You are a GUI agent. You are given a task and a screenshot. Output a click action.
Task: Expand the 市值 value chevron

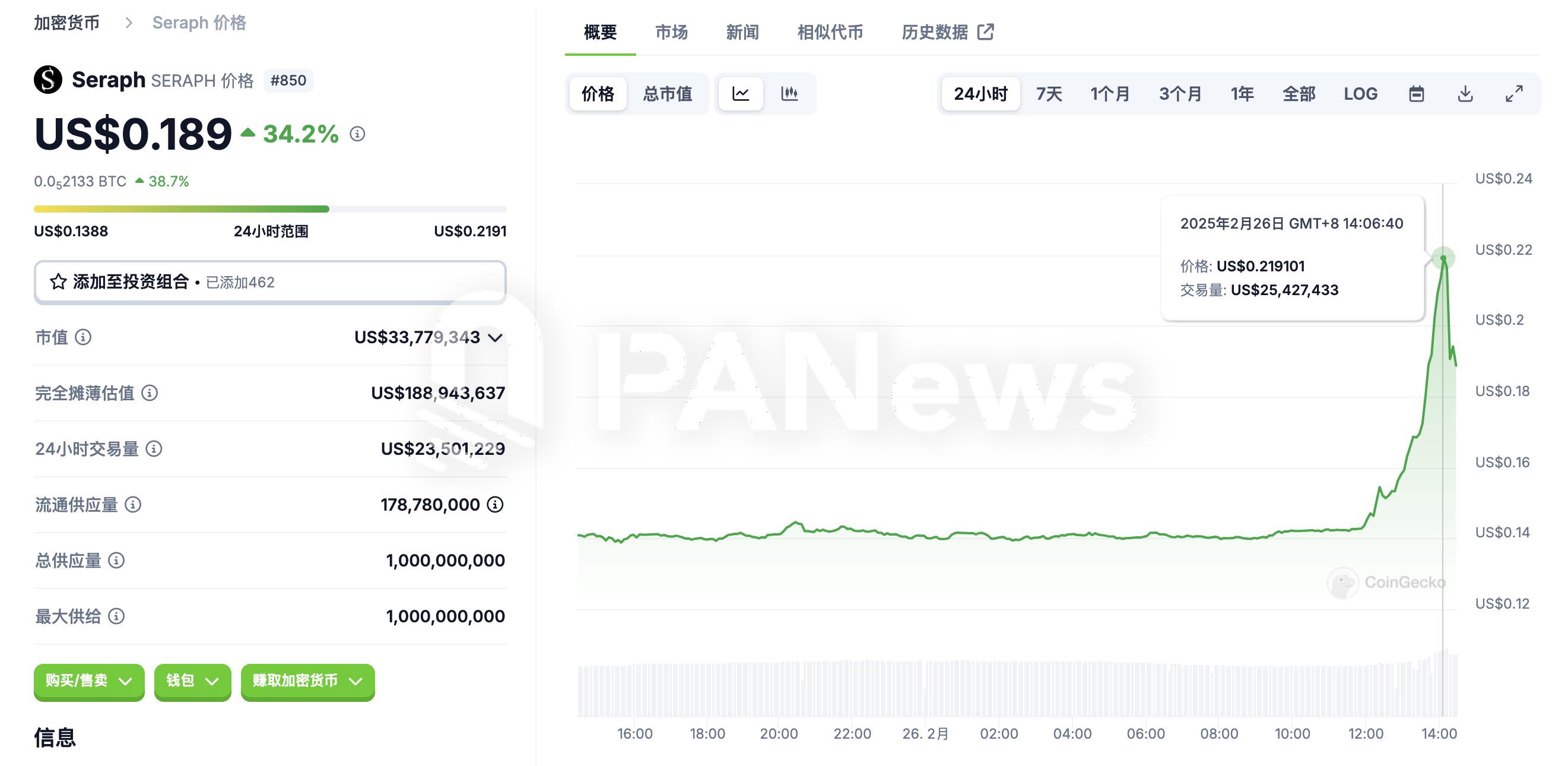click(496, 338)
